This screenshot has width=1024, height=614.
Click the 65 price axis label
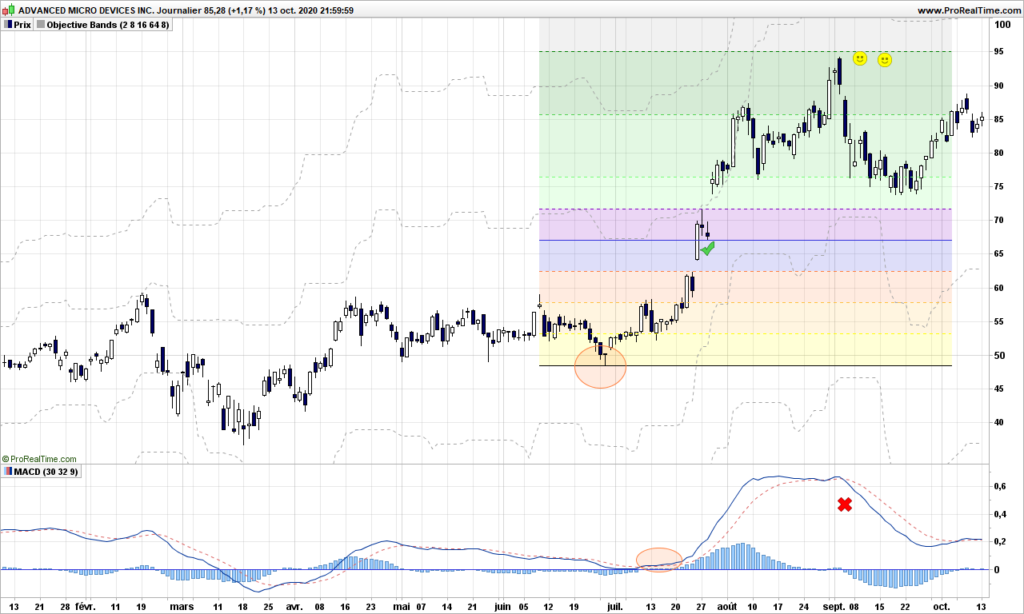(999, 254)
